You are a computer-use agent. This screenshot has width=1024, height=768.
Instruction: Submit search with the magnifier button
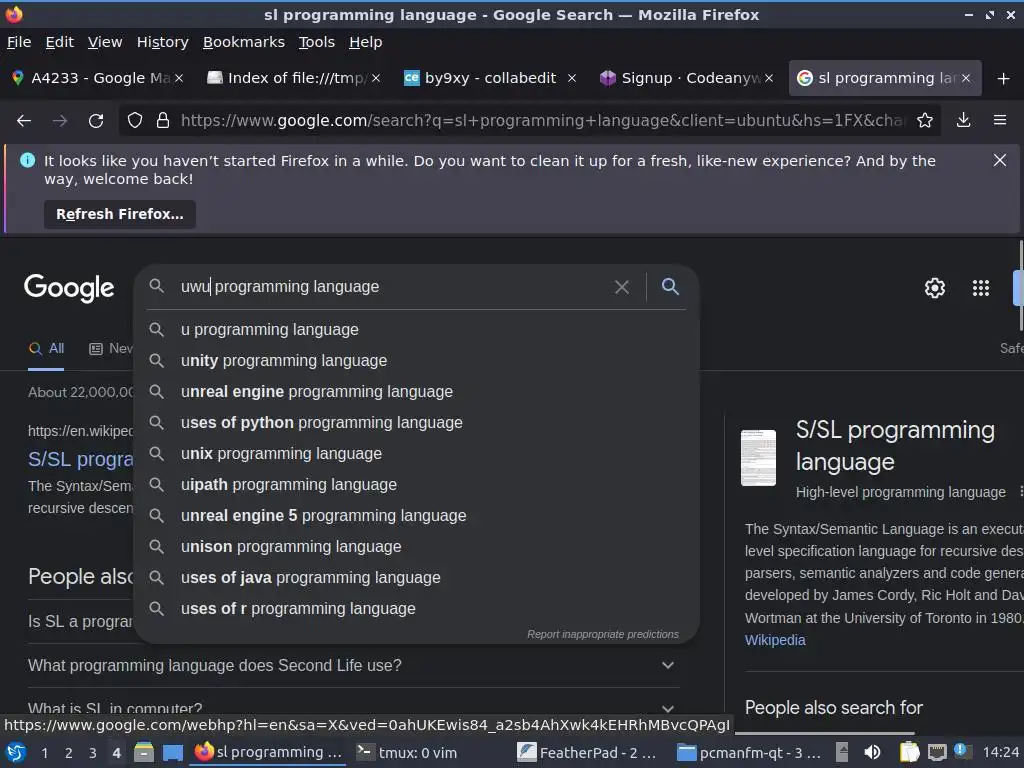click(x=670, y=286)
